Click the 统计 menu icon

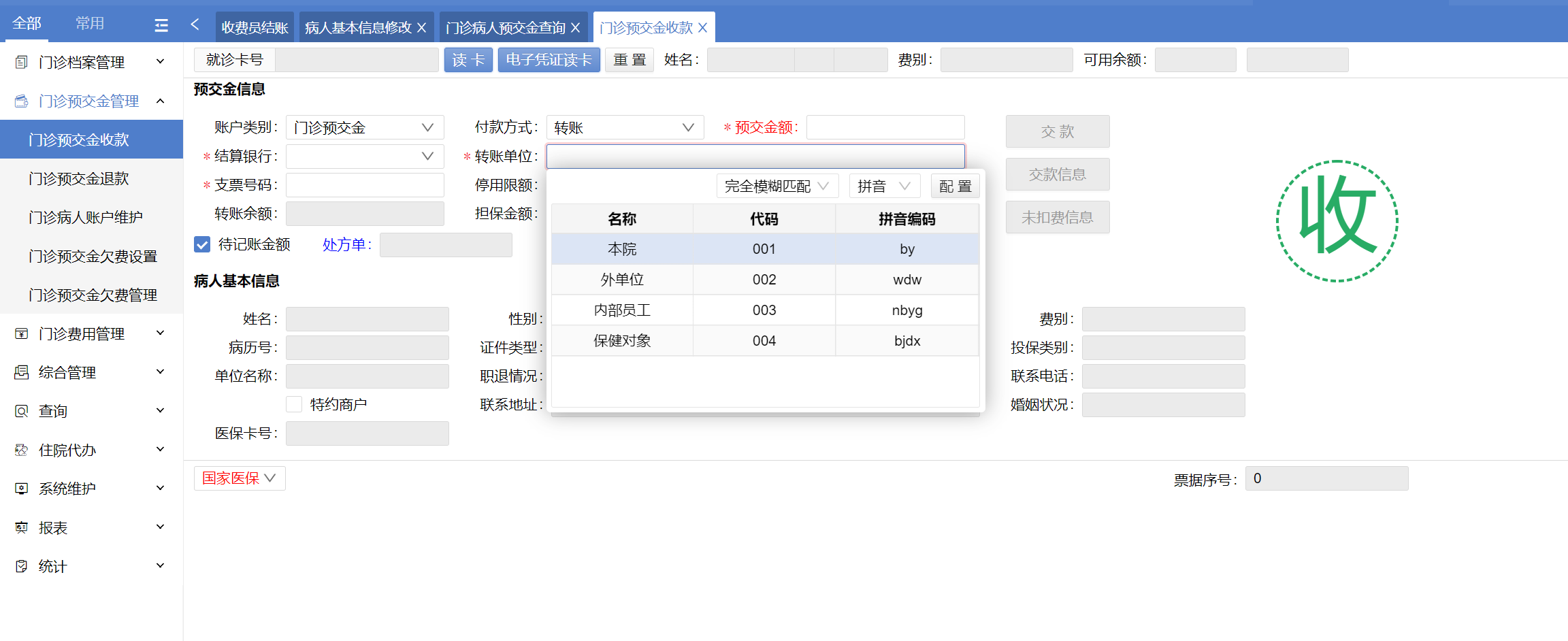click(x=22, y=566)
